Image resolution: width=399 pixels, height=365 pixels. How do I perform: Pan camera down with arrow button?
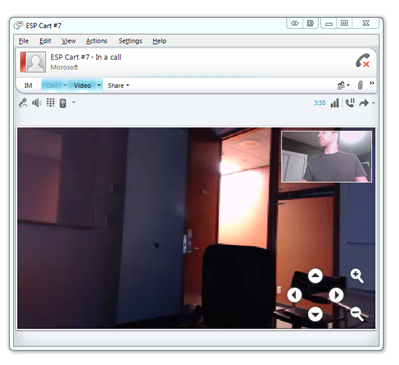tap(315, 314)
